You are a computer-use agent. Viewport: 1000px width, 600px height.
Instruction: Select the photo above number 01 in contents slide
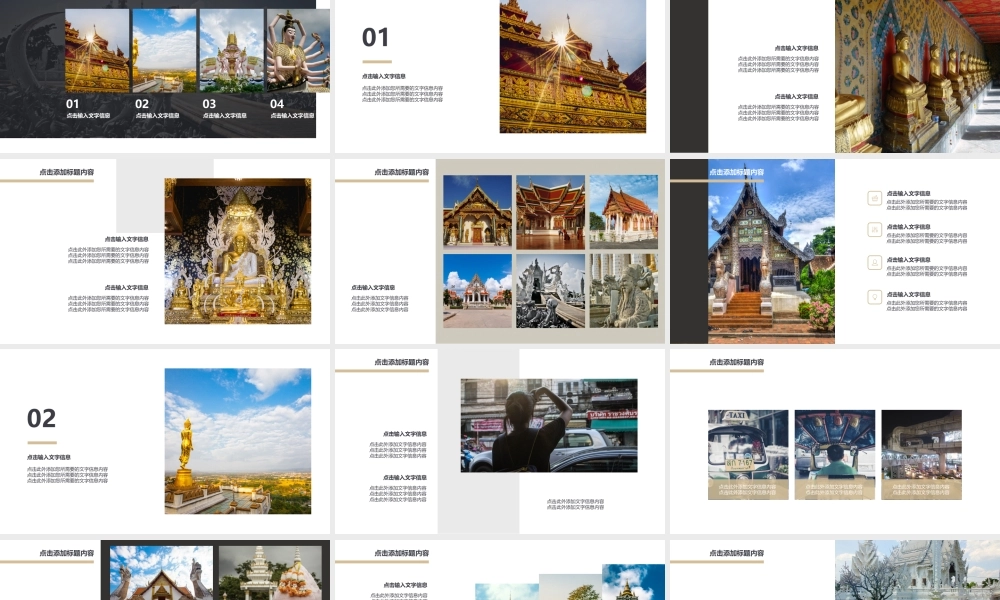coord(97,50)
